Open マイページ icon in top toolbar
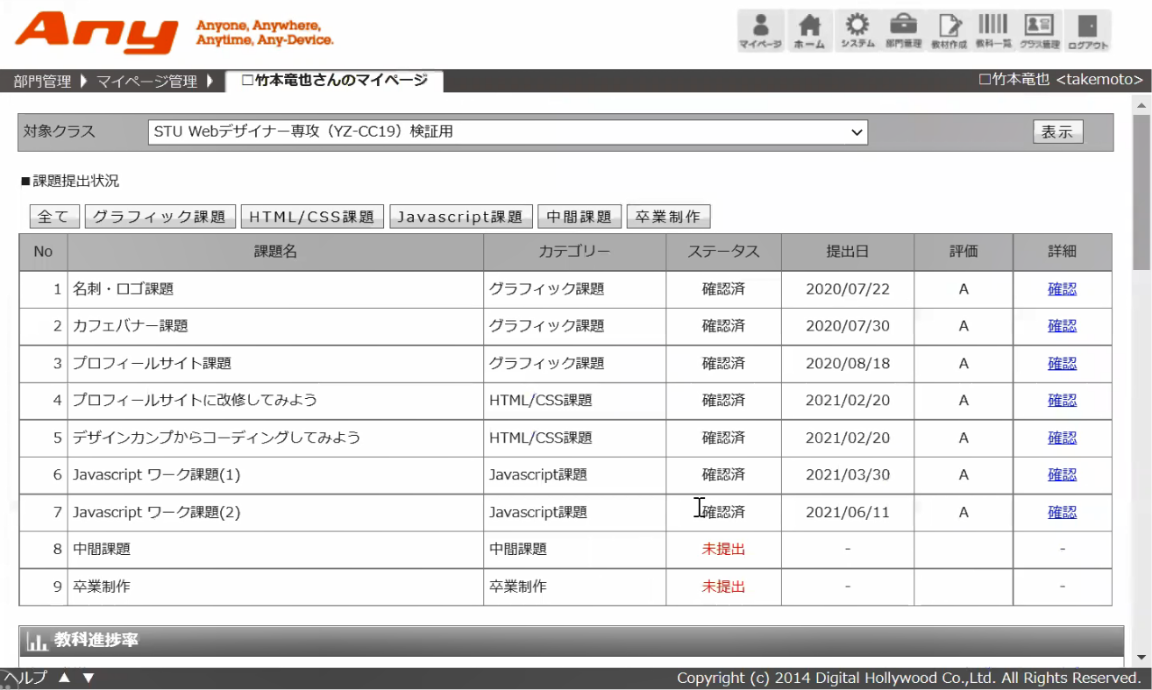 click(x=760, y=30)
